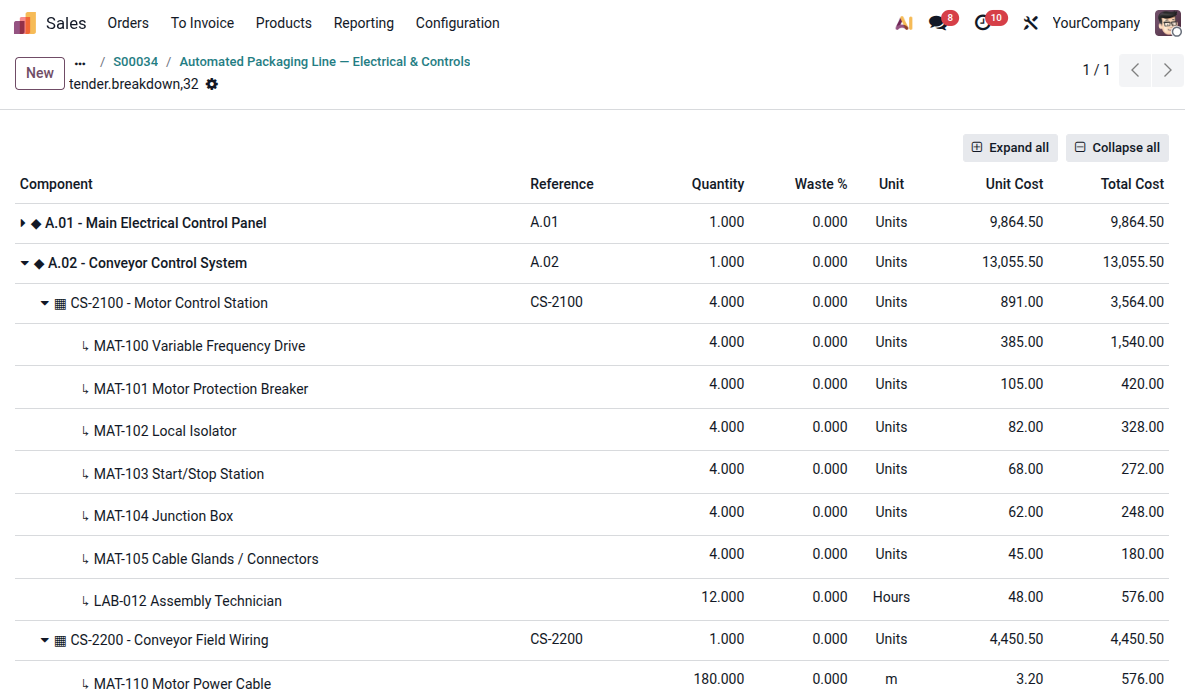Click the diamond icon of A.01 row
Screen dimensions: 1185x689
coord(36,224)
